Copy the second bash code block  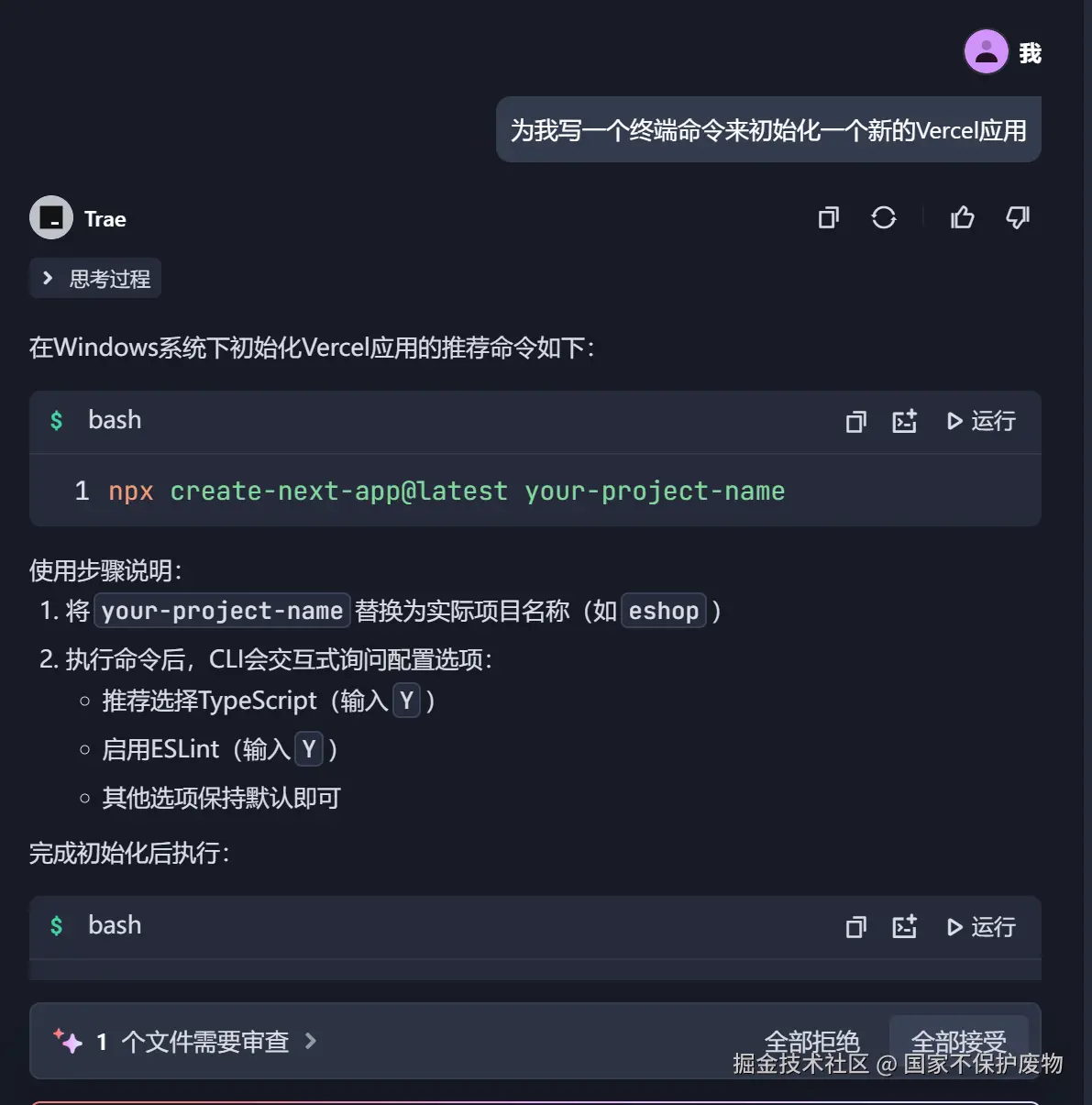[856, 927]
